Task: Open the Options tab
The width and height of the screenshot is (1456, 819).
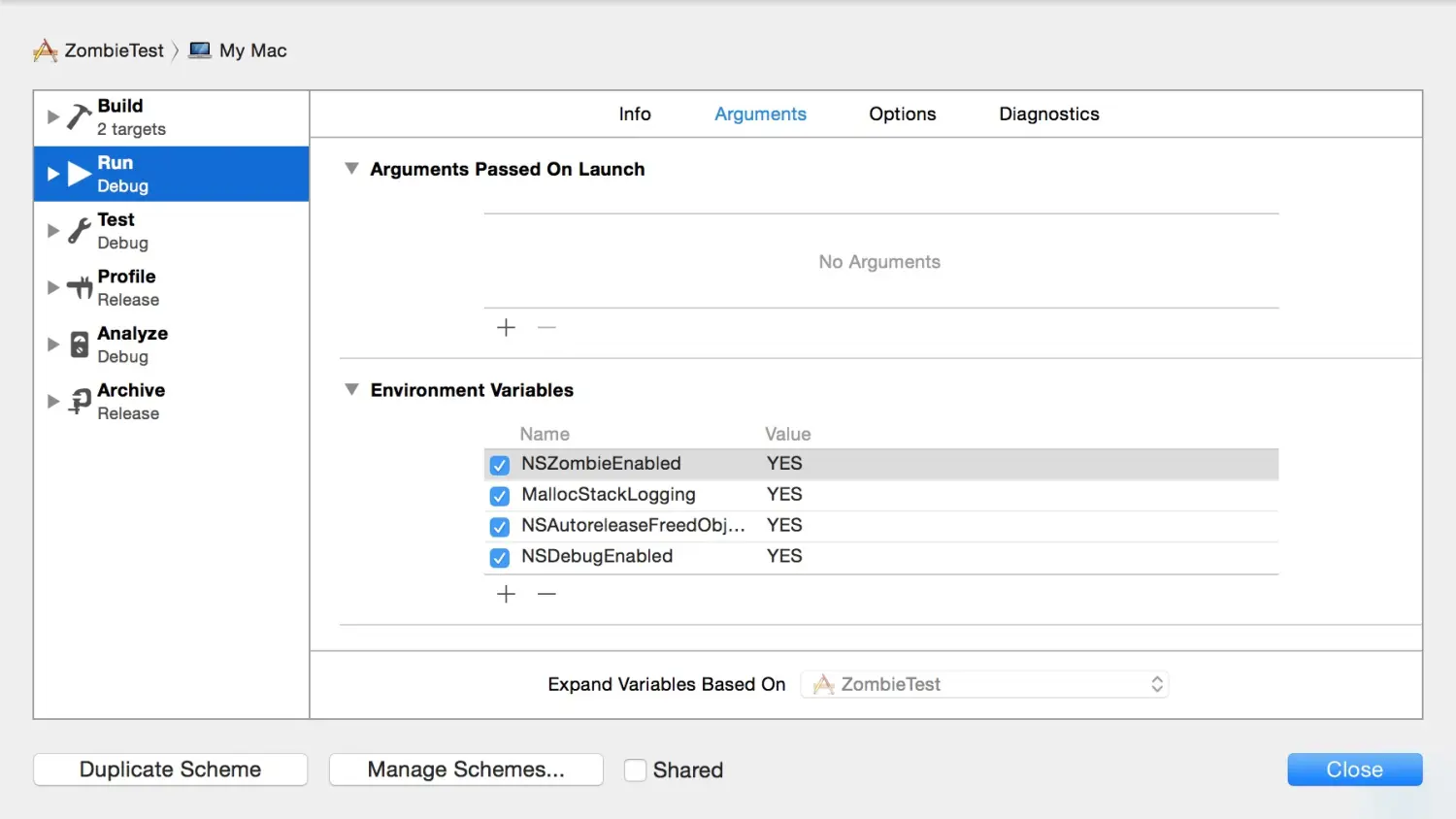Action: (x=903, y=114)
